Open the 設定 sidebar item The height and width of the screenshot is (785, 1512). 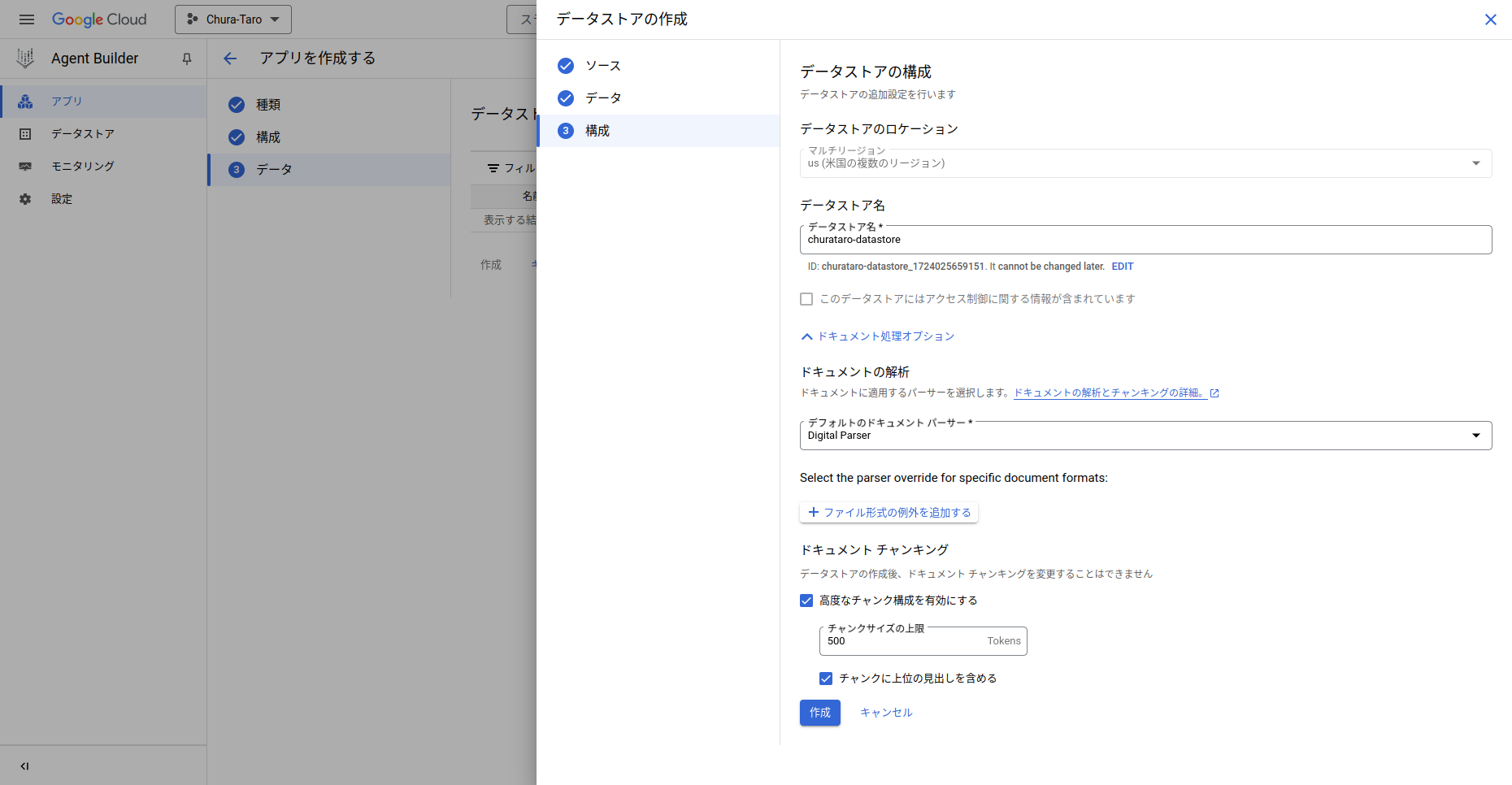tap(103, 199)
